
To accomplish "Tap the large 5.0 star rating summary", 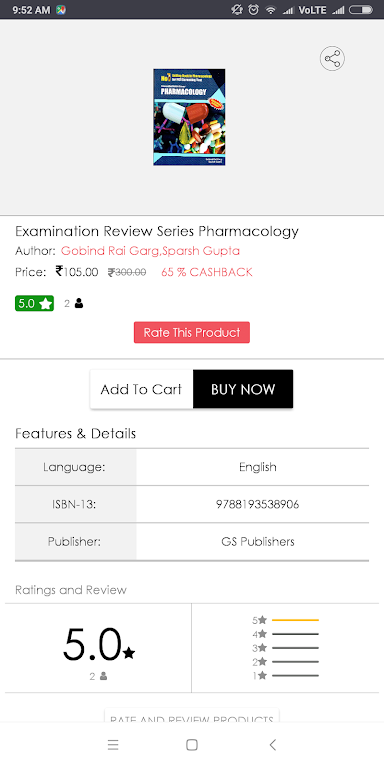I will (x=98, y=646).
